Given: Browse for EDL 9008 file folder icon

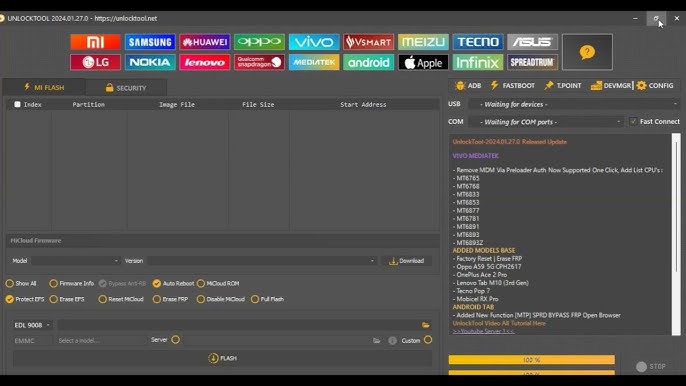Looking at the screenshot, I should click(x=425, y=325).
